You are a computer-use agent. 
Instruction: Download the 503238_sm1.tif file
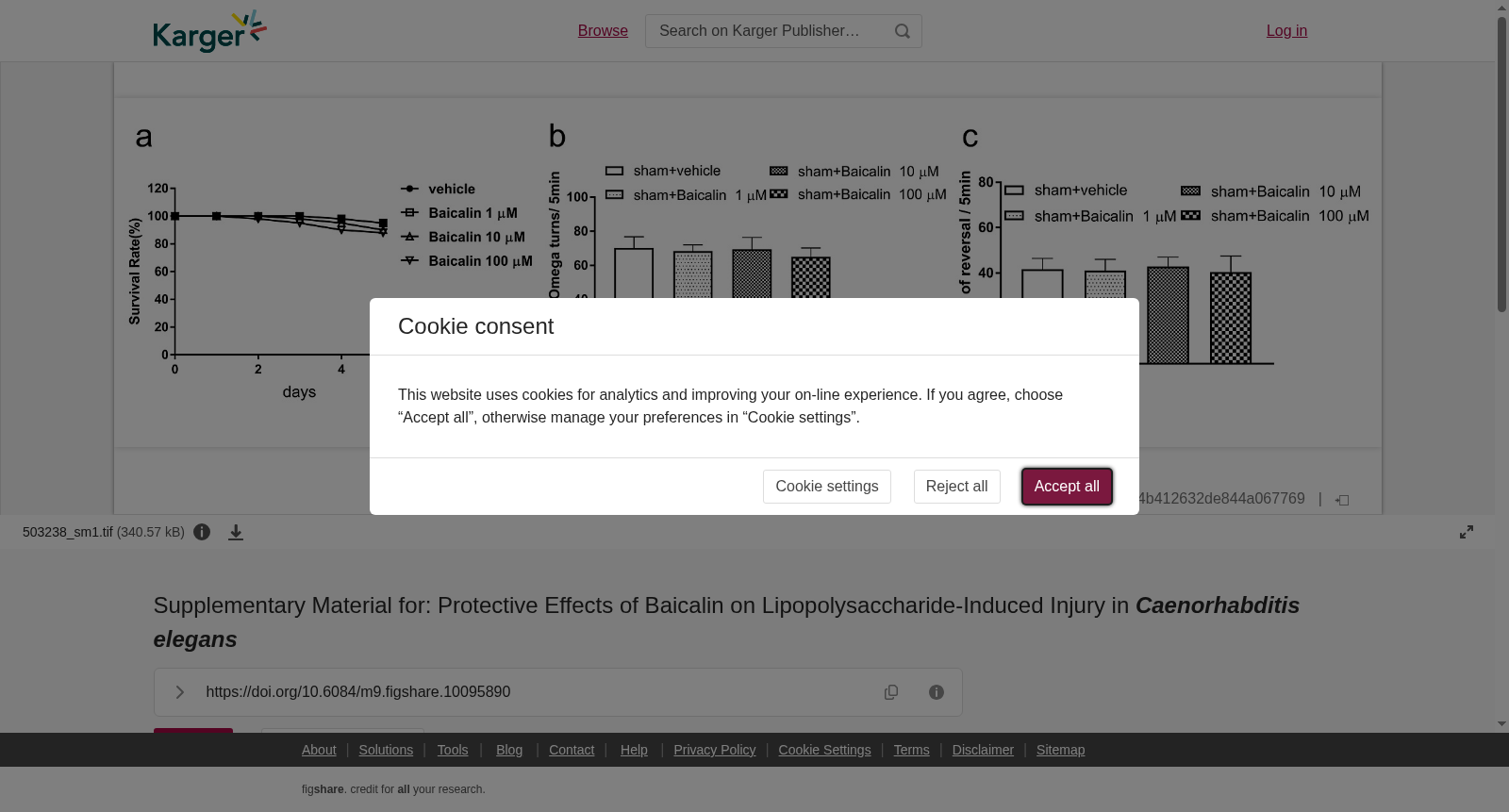click(x=236, y=533)
